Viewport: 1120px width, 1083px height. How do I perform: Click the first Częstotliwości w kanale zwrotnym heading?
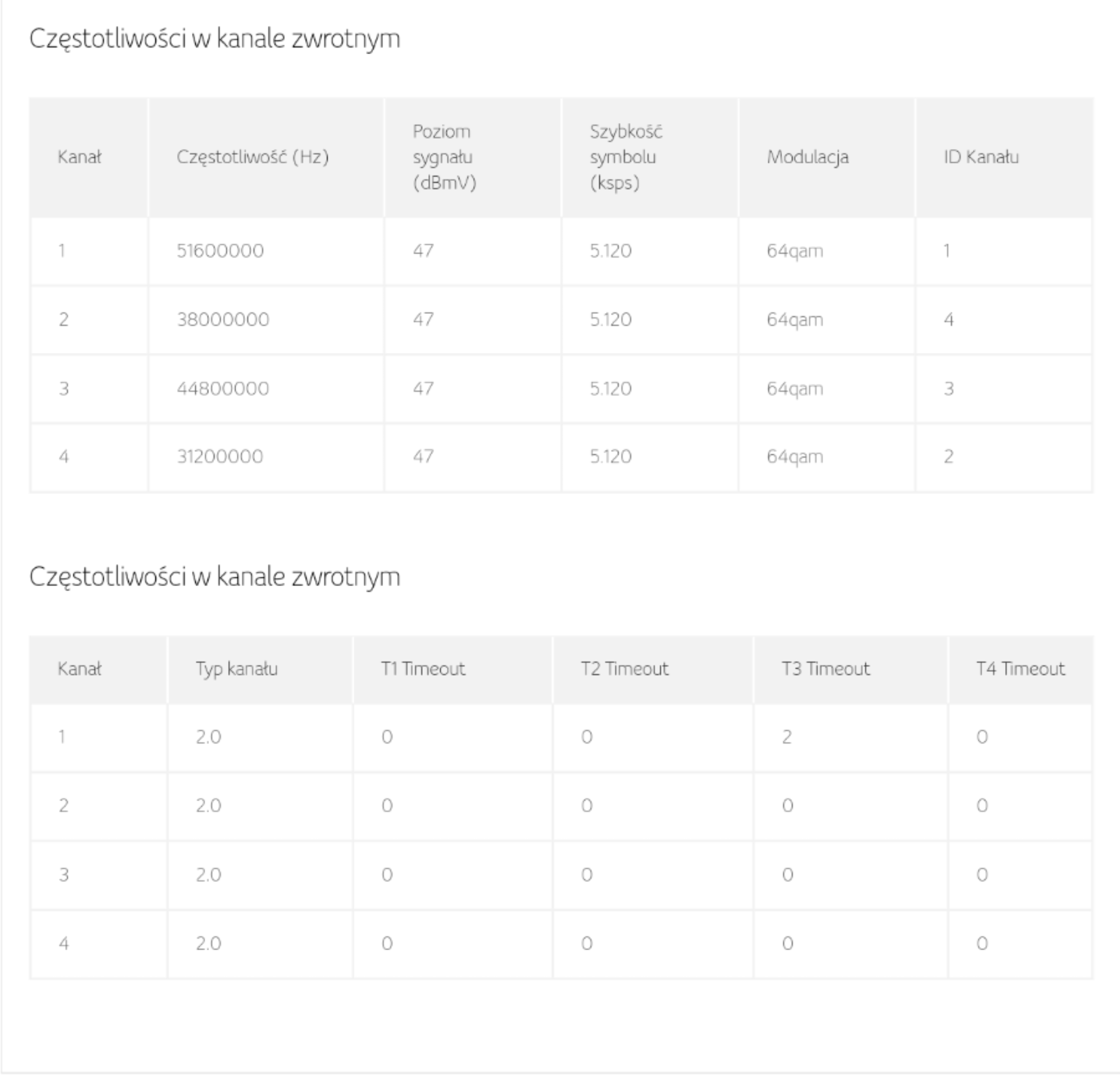tap(214, 39)
